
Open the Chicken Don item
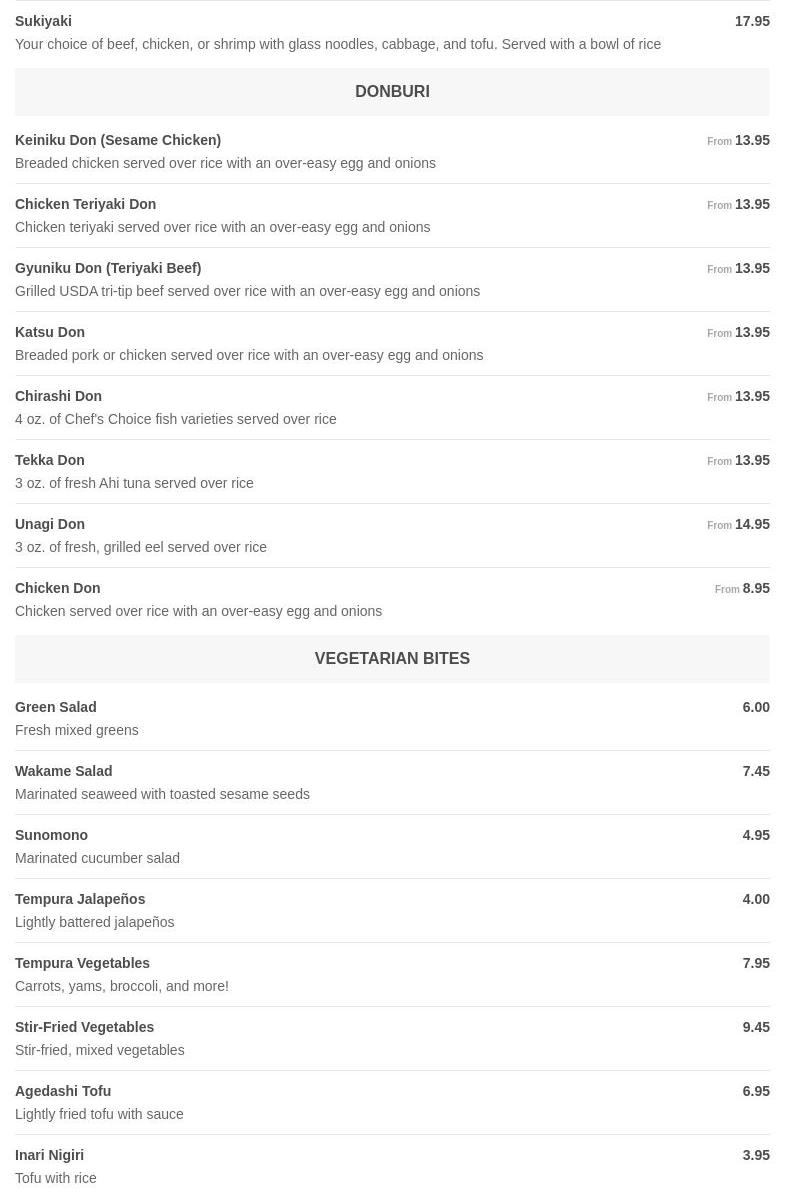57,588
